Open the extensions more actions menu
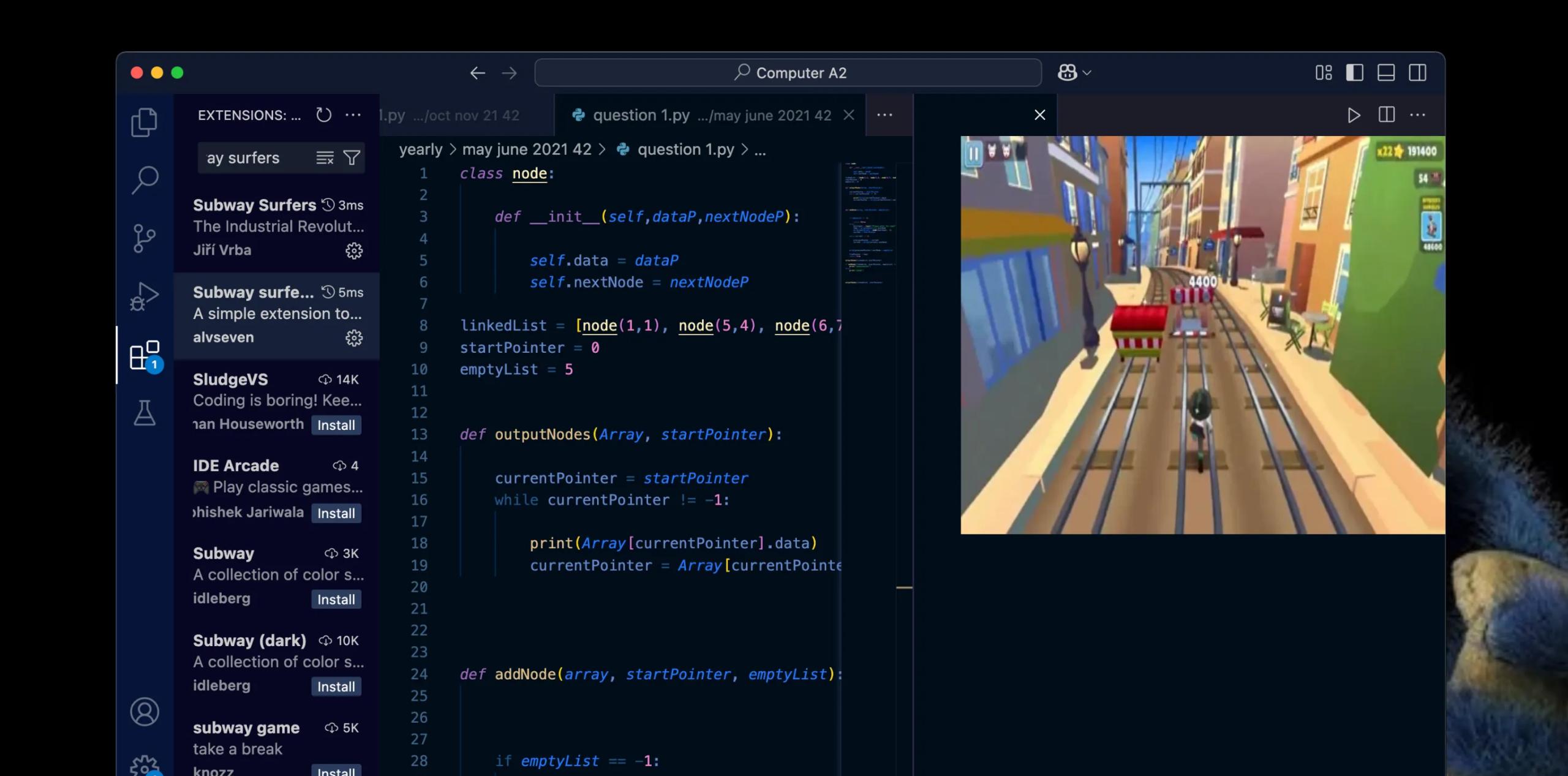 pyautogui.click(x=354, y=115)
